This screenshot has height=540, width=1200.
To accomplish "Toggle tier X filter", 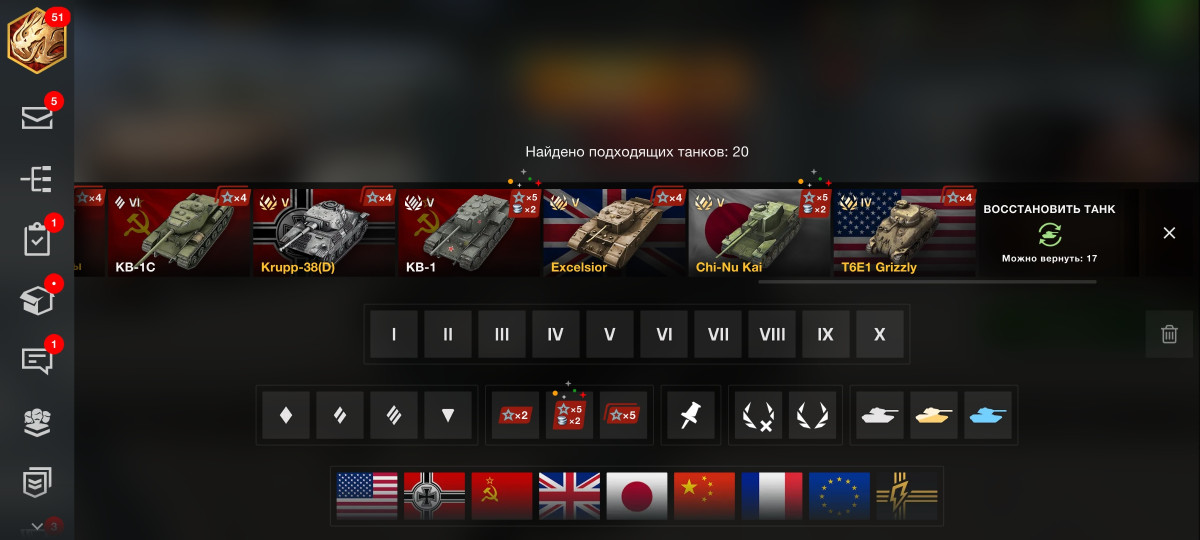I will click(x=880, y=334).
